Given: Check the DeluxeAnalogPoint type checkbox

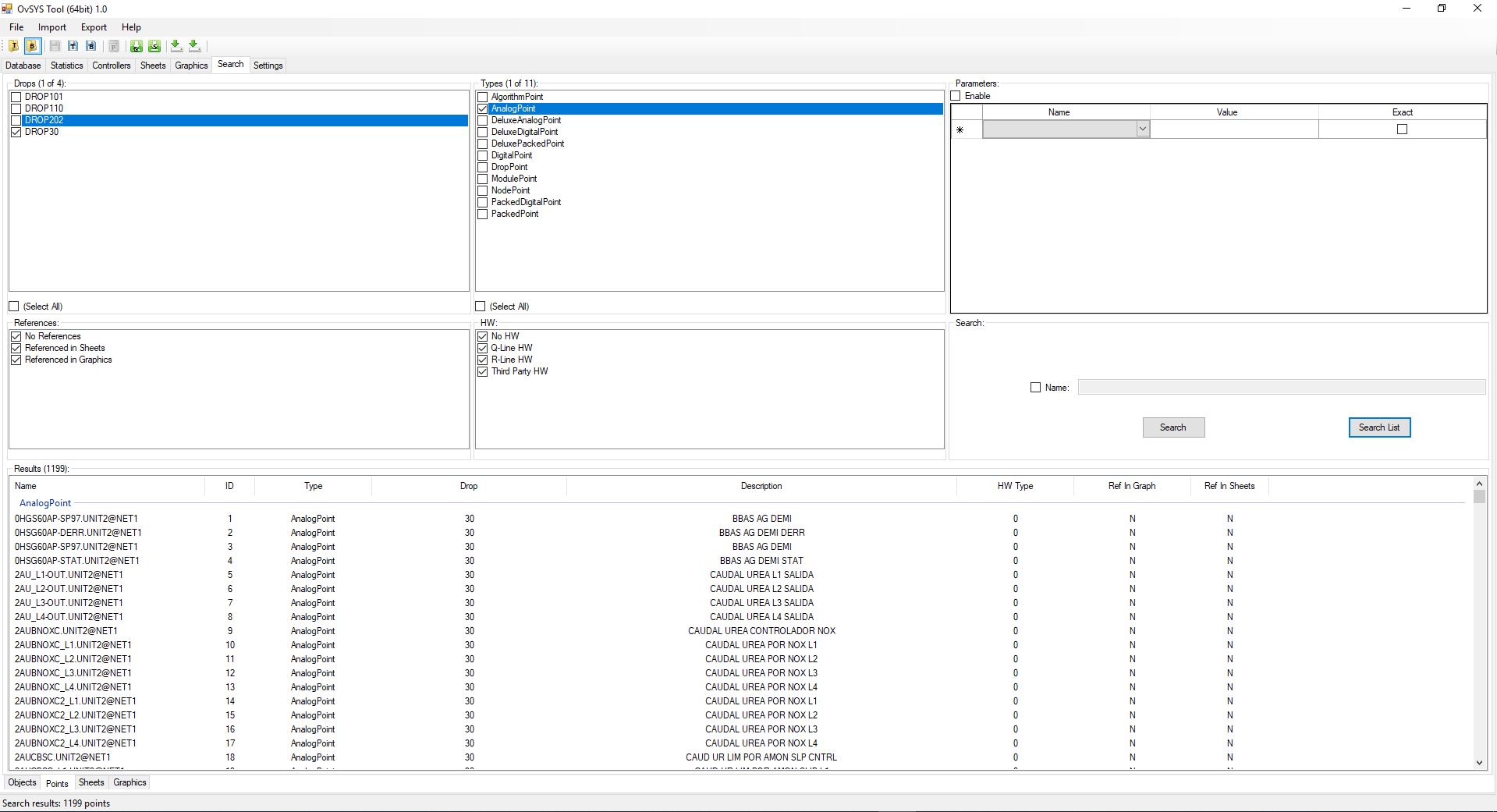Looking at the screenshot, I should click(x=483, y=120).
